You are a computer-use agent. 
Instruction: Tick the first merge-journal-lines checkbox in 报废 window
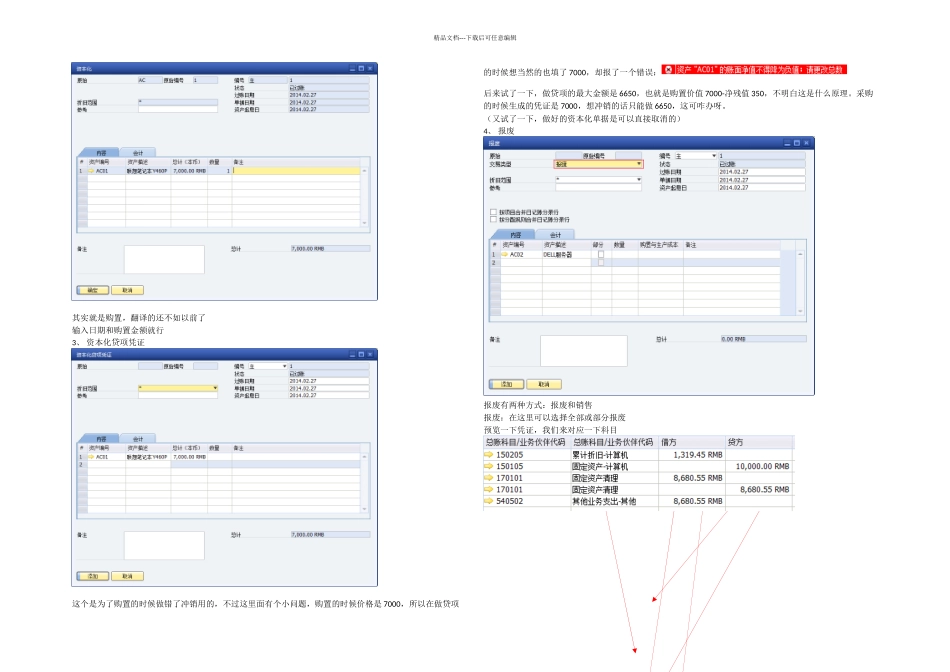click(x=493, y=212)
